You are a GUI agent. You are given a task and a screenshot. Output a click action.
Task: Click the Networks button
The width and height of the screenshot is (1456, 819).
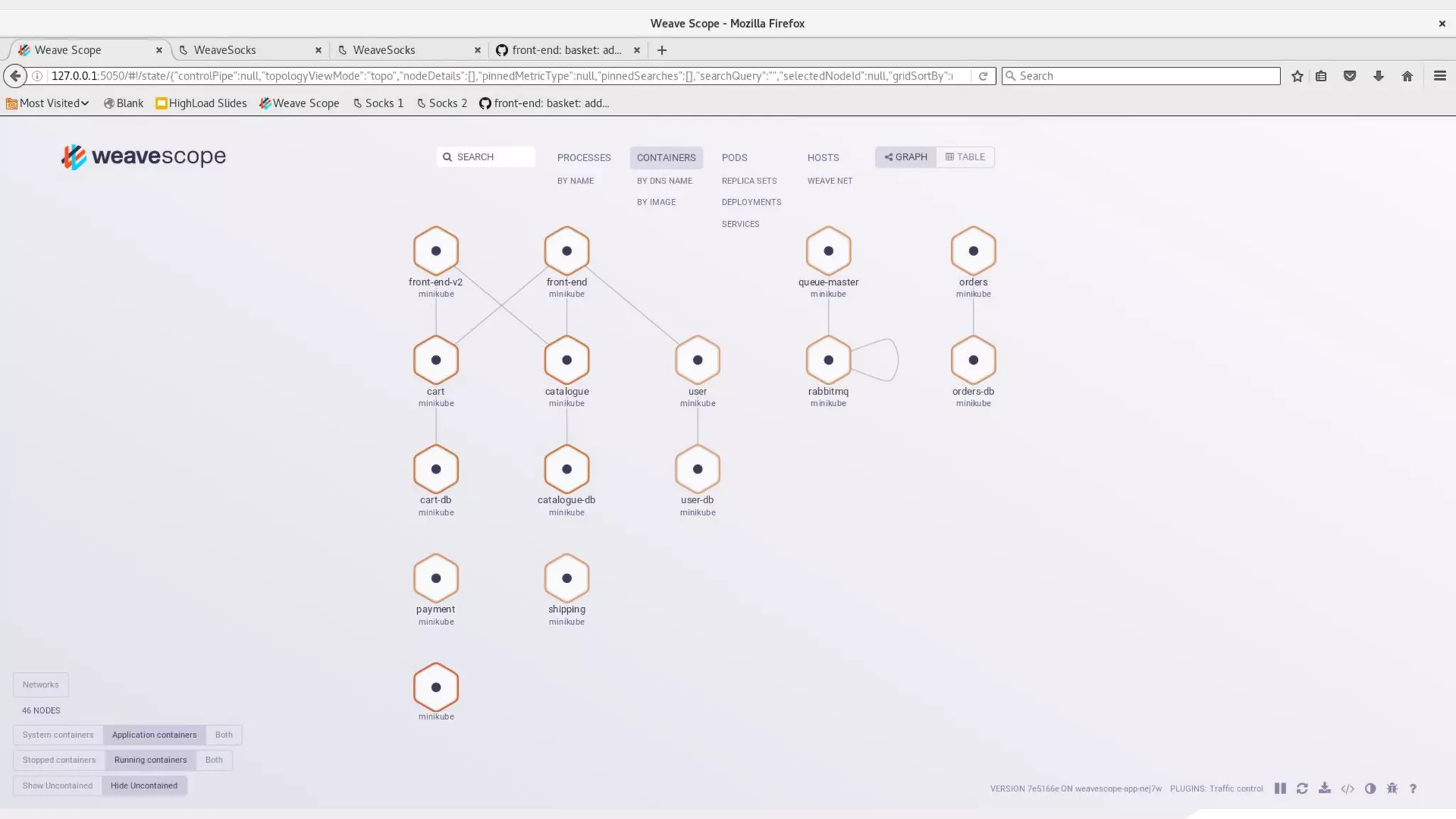pos(41,685)
